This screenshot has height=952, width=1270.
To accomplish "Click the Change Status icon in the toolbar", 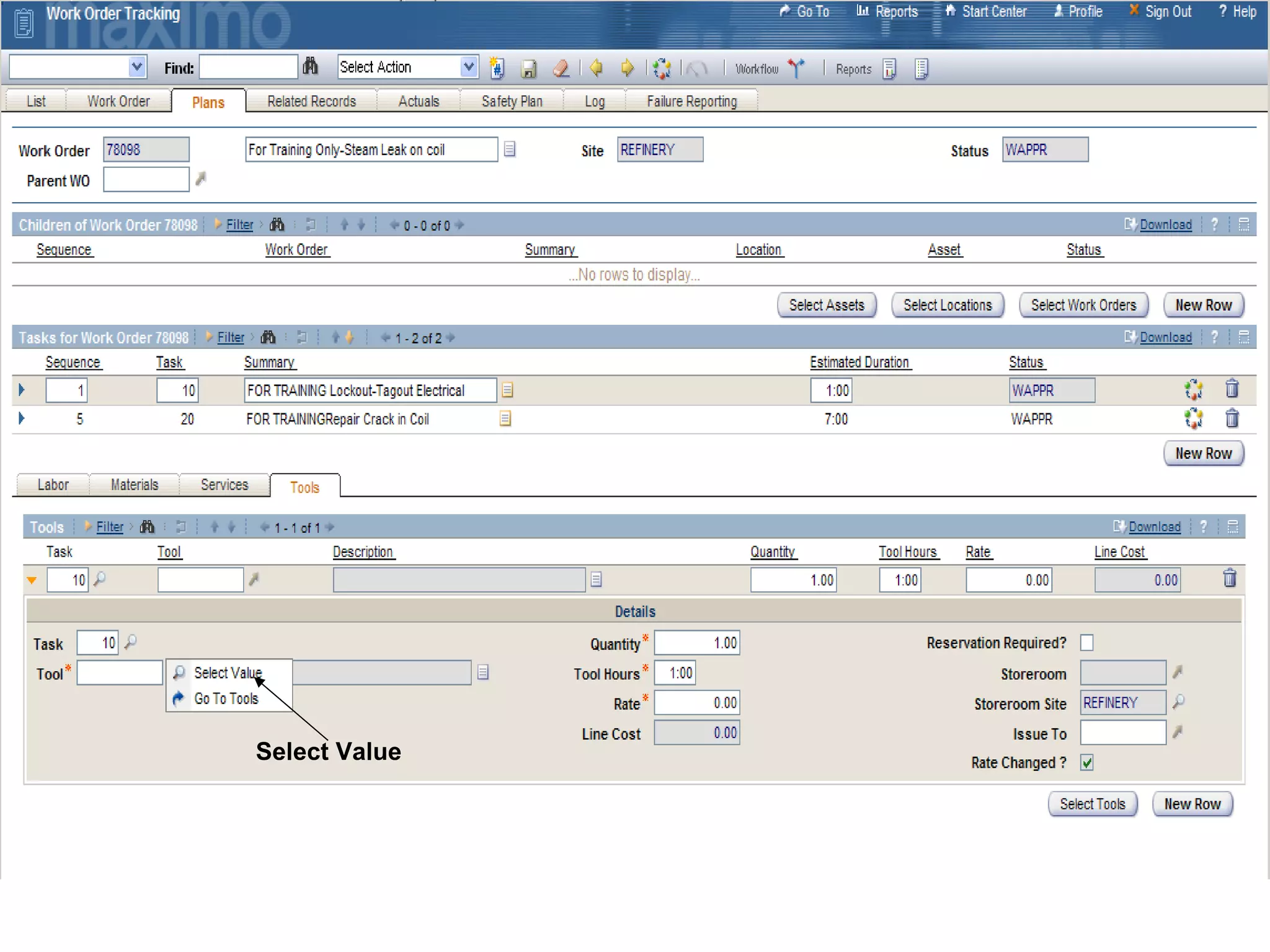I will click(x=662, y=68).
